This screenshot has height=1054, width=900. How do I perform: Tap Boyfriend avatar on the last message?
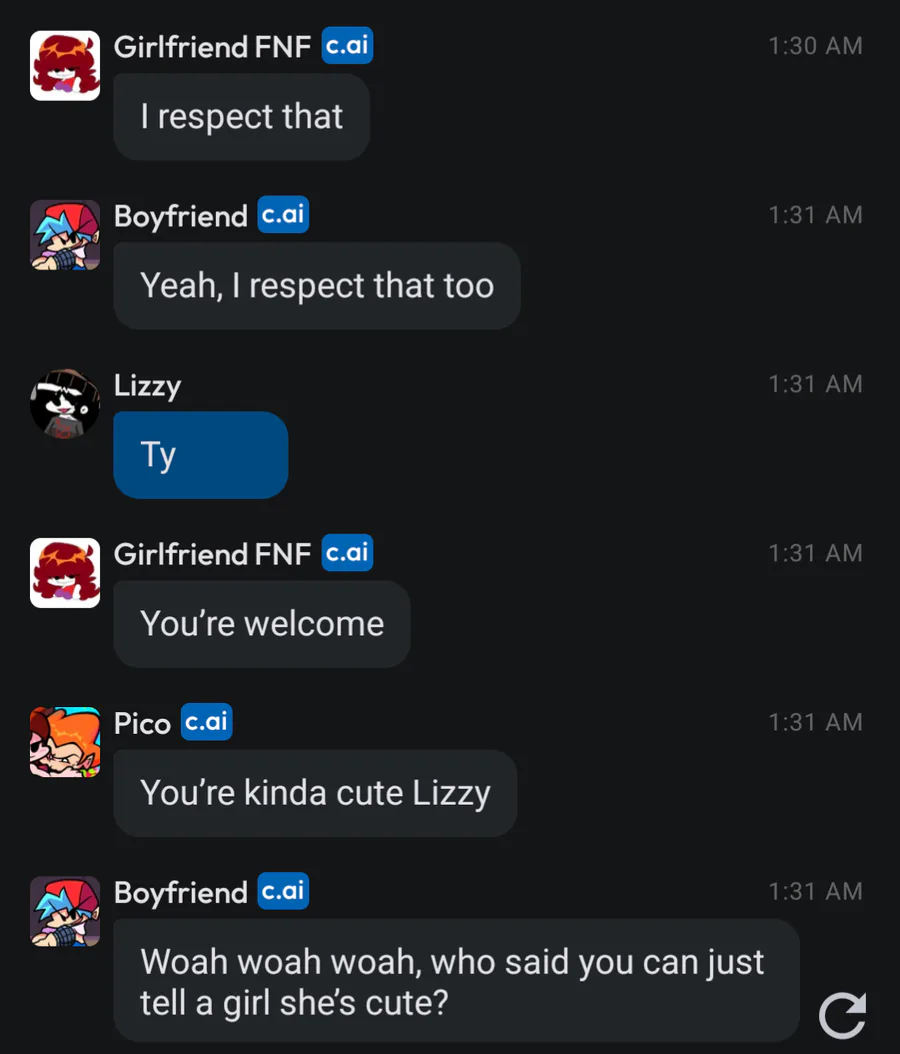tap(65, 911)
